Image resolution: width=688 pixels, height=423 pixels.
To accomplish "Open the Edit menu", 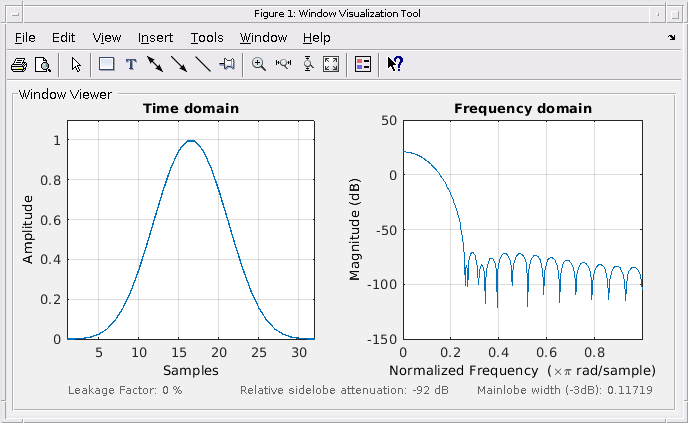I will (63, 38).
